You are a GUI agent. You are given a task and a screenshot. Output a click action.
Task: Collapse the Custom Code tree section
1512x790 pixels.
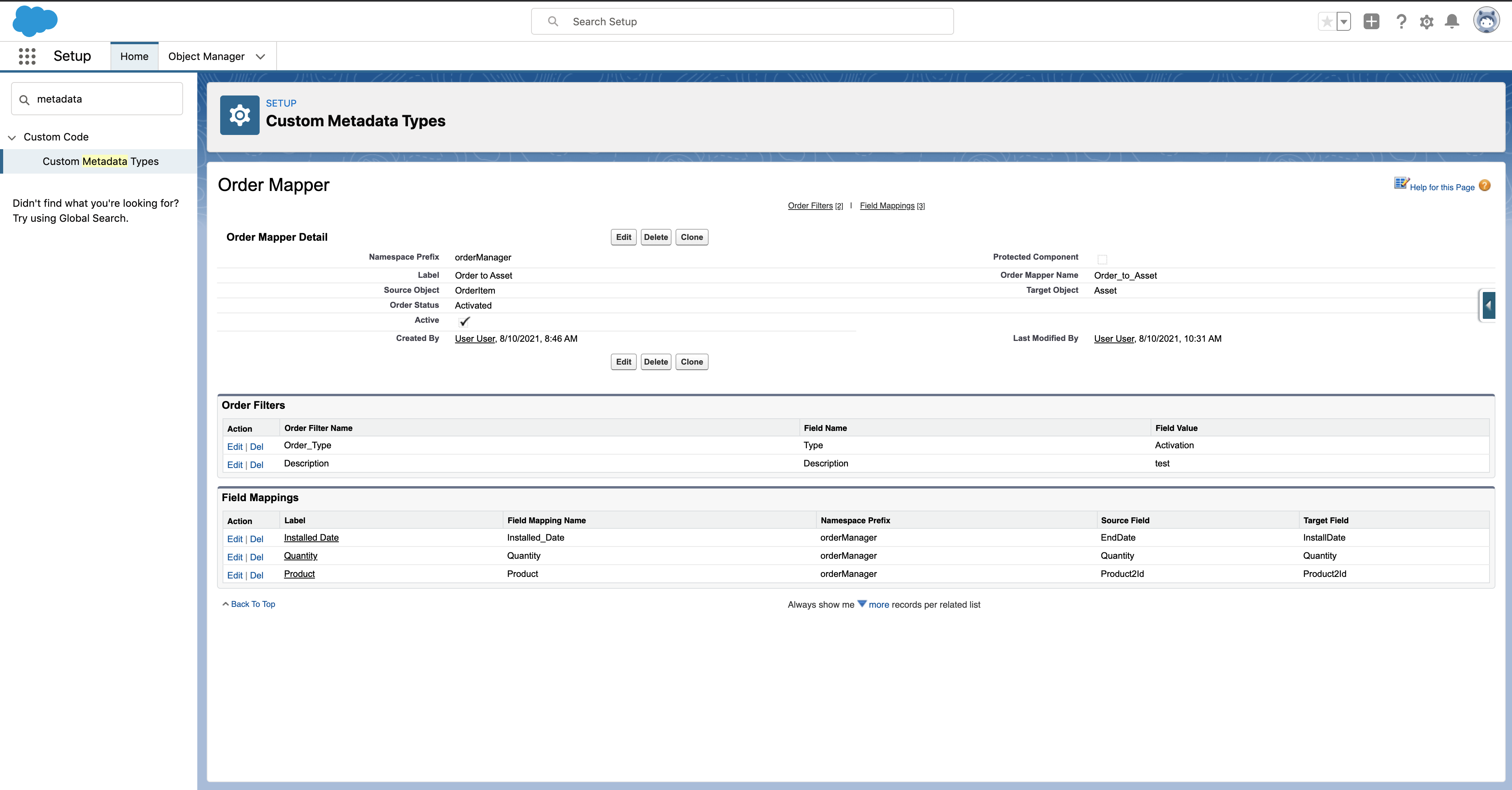[12, 137]
